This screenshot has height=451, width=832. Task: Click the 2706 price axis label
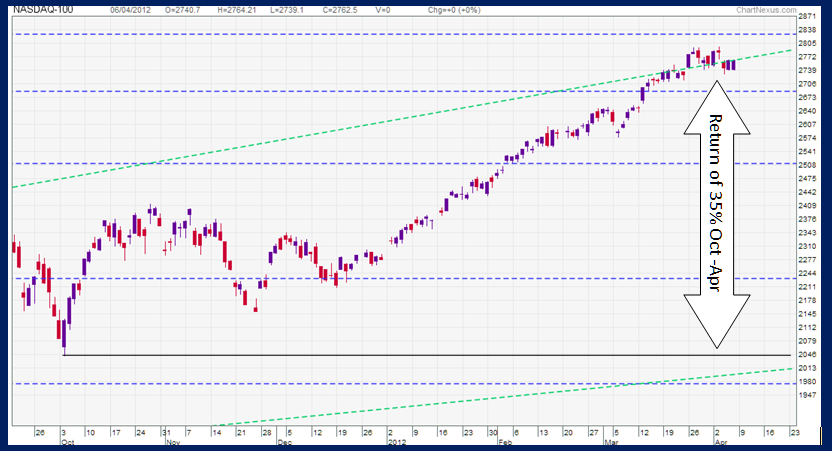(x=807, y=84)
